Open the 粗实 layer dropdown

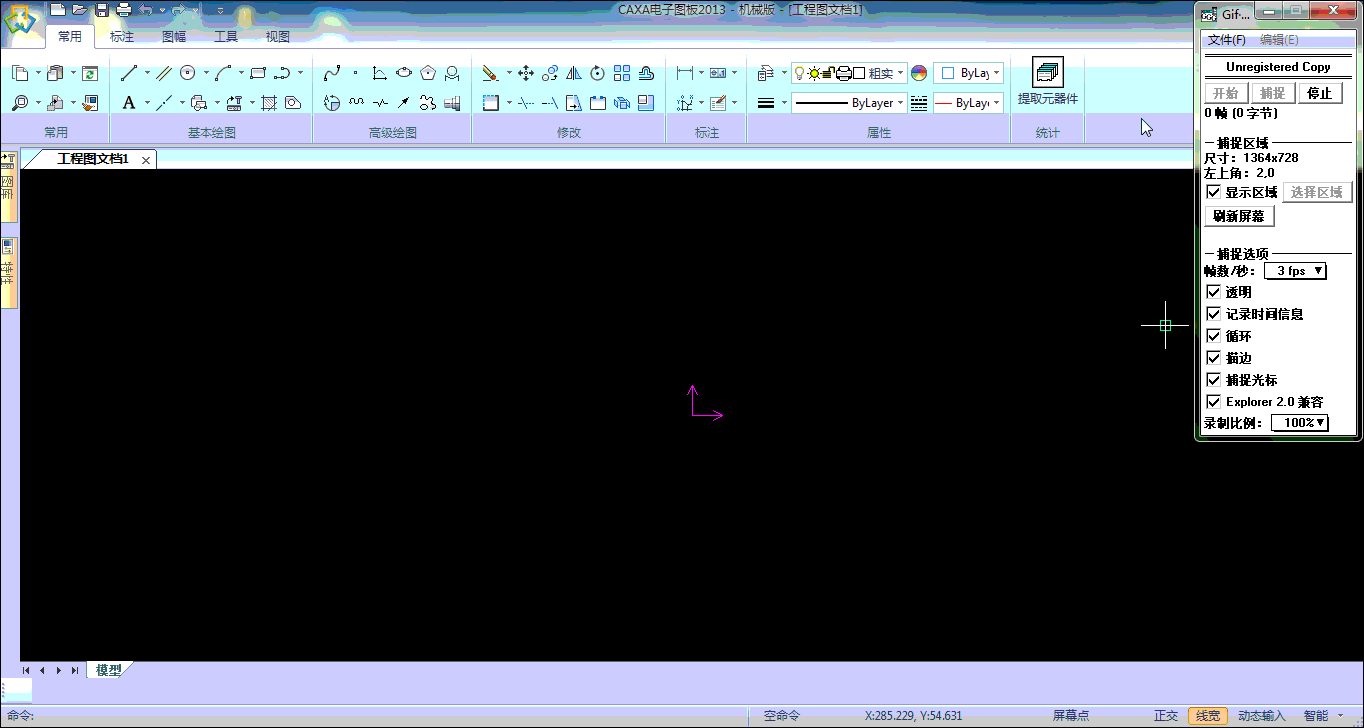point(900,73)
